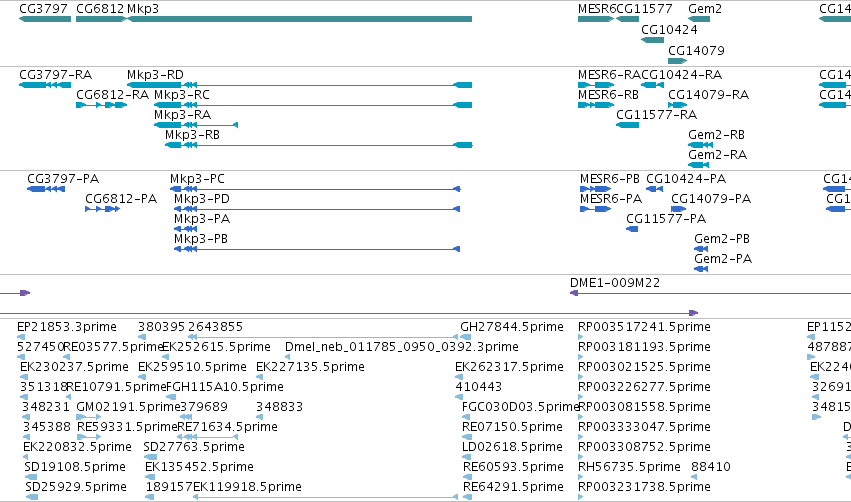
Task: Click feature 348833
Action: 280,407
